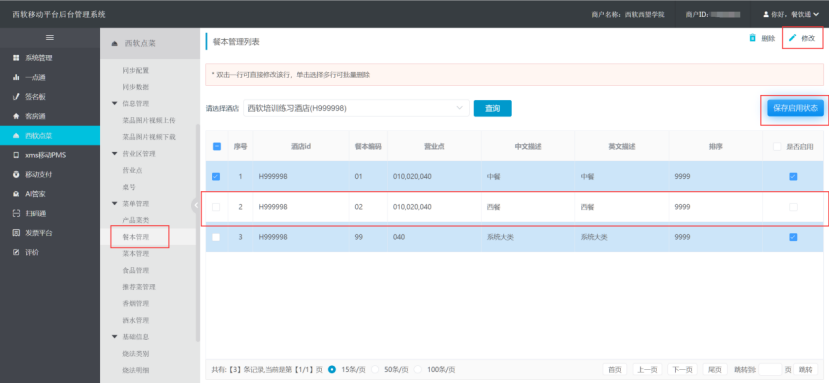Toggle the select-all checkbox in table header
830x383 pixels.
point(216,147)
